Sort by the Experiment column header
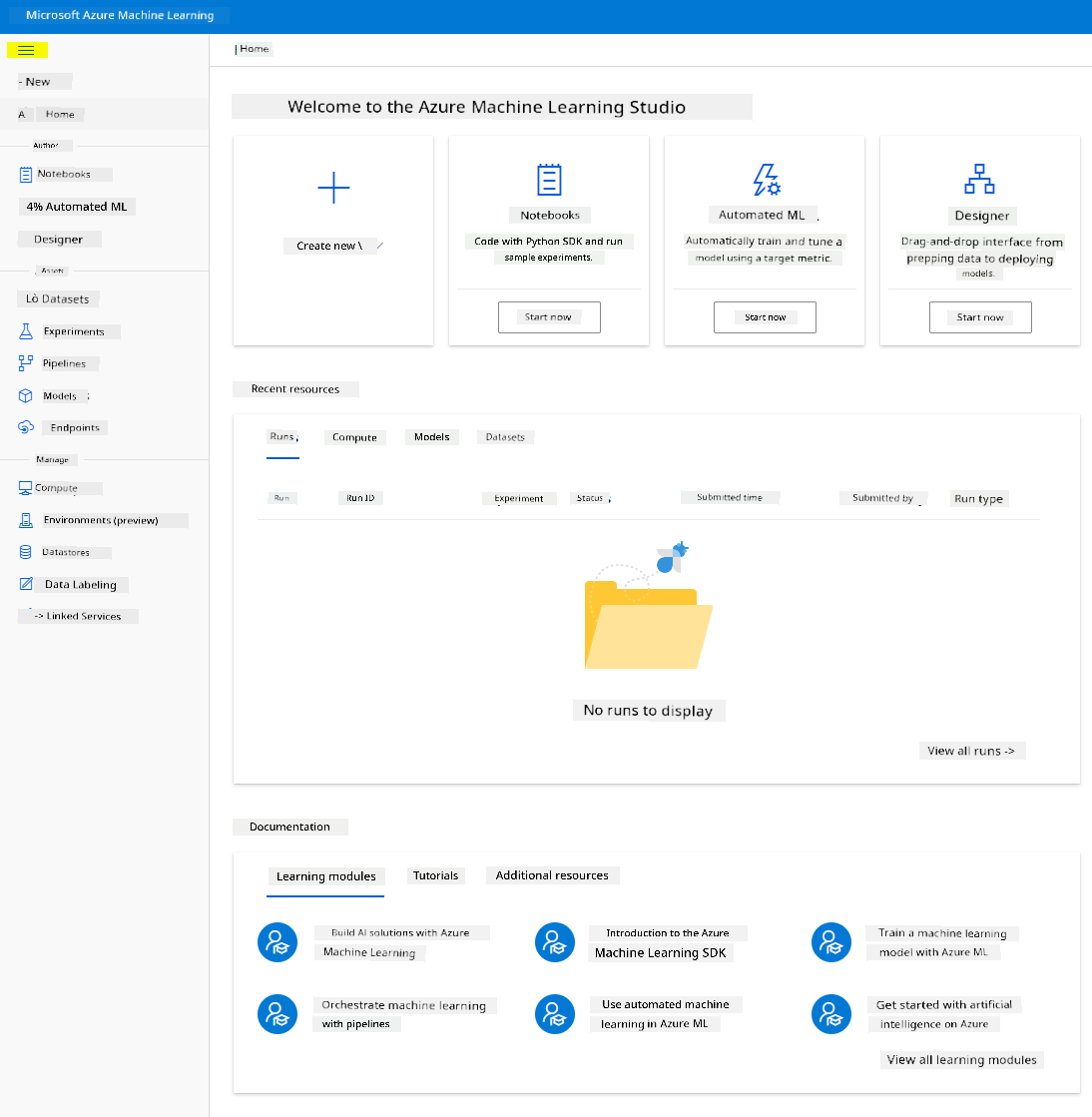1092x1117 pixels. 519,498
